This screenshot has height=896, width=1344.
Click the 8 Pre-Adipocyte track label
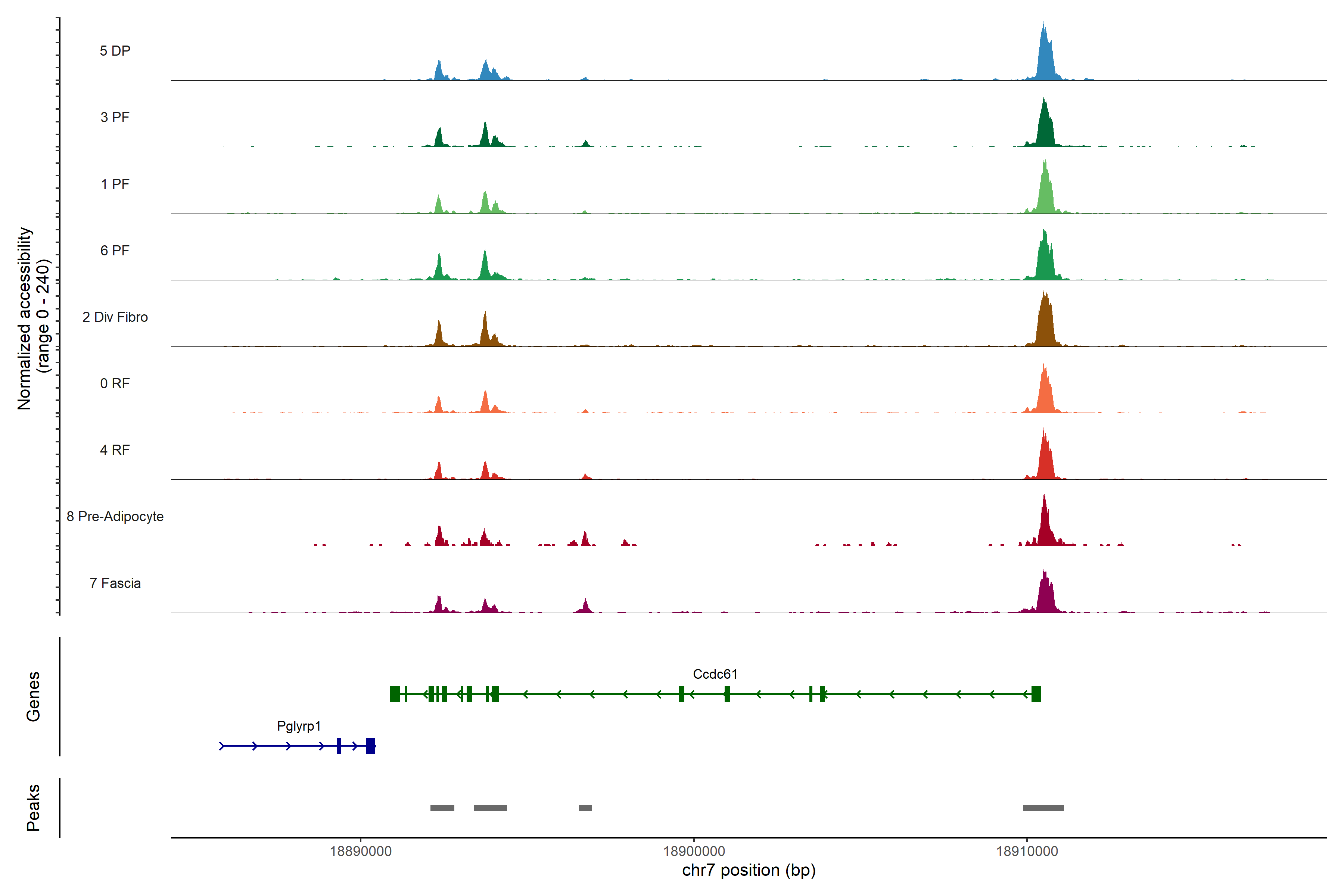pos(115,517)
